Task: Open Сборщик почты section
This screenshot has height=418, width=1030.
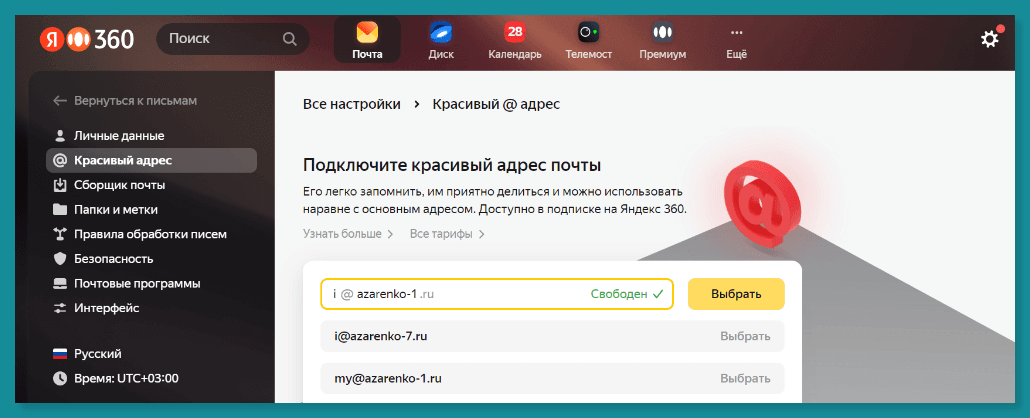Action: pos(108,185)
